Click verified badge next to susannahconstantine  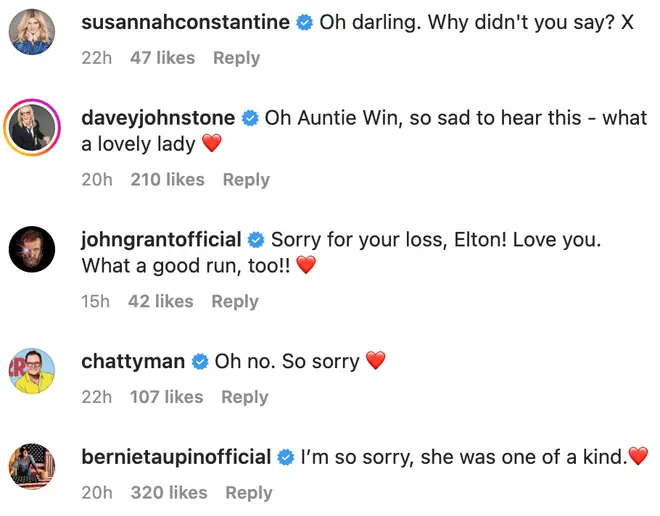(305, 22)
